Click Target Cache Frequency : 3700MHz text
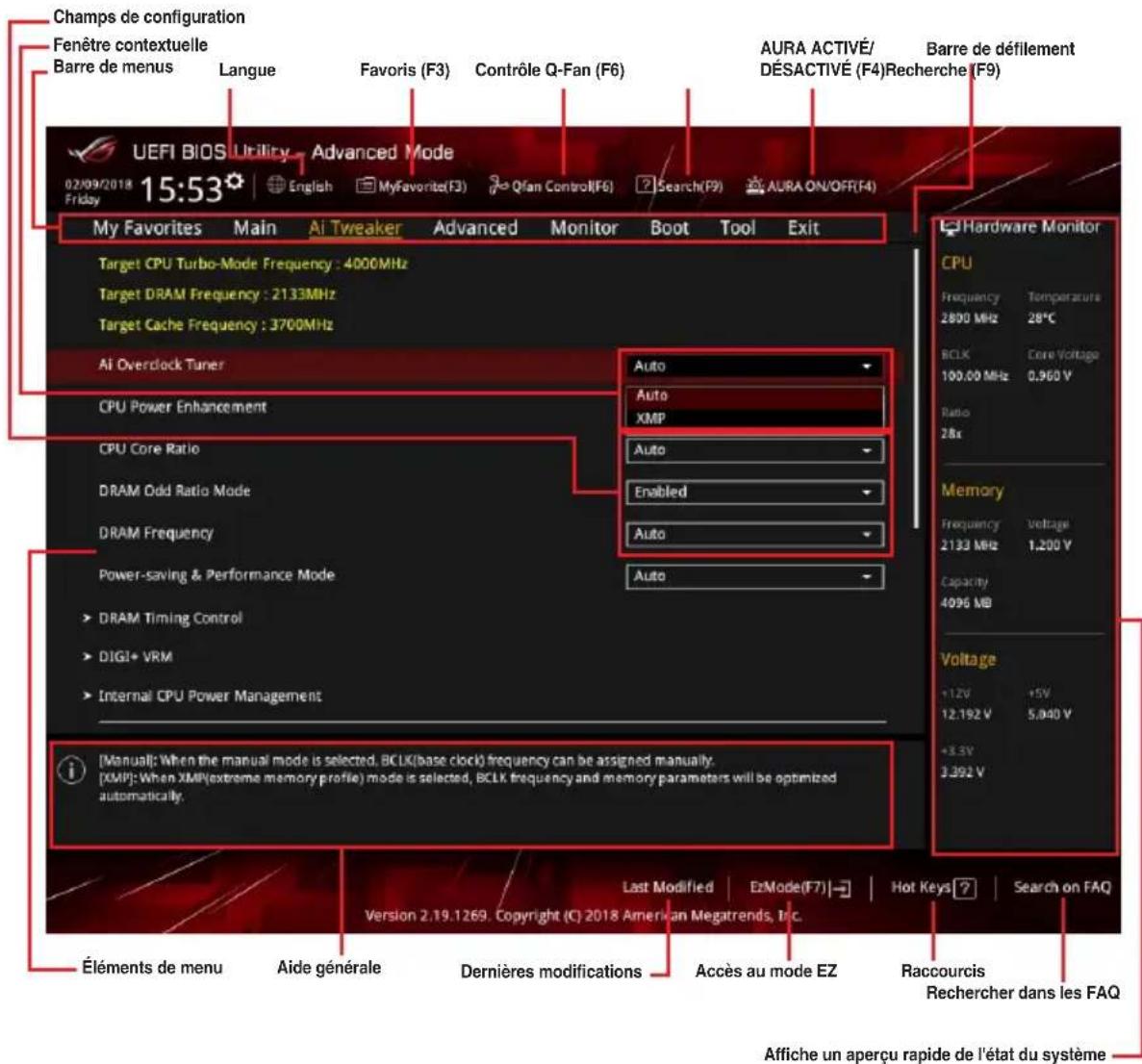The image size is (1142, 1064). [216, 325]
